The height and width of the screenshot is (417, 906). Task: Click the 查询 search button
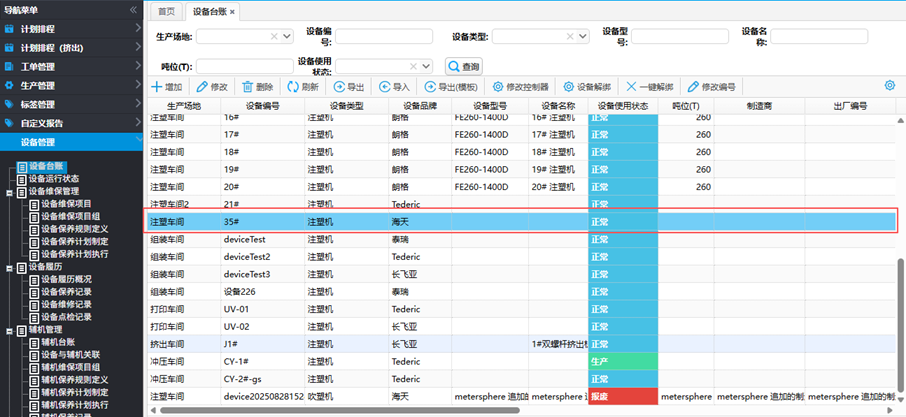464,66
